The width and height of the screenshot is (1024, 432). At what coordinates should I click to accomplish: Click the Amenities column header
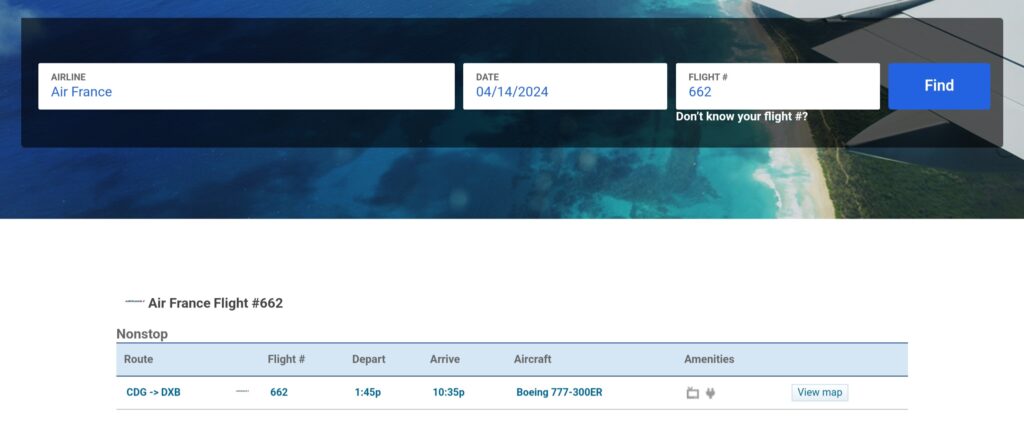point(709,359)
